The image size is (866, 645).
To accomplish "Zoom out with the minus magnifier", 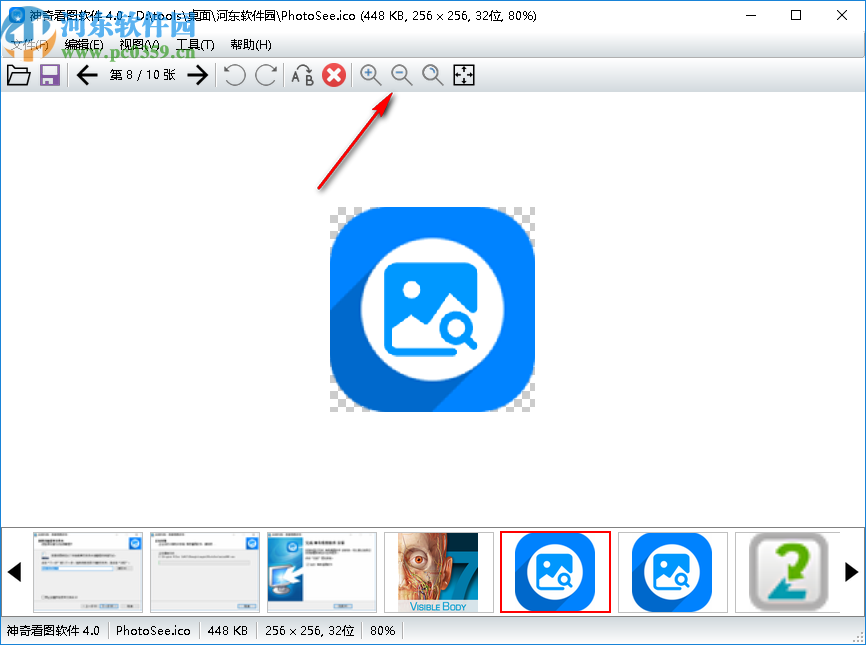I will tap(402, 75).
